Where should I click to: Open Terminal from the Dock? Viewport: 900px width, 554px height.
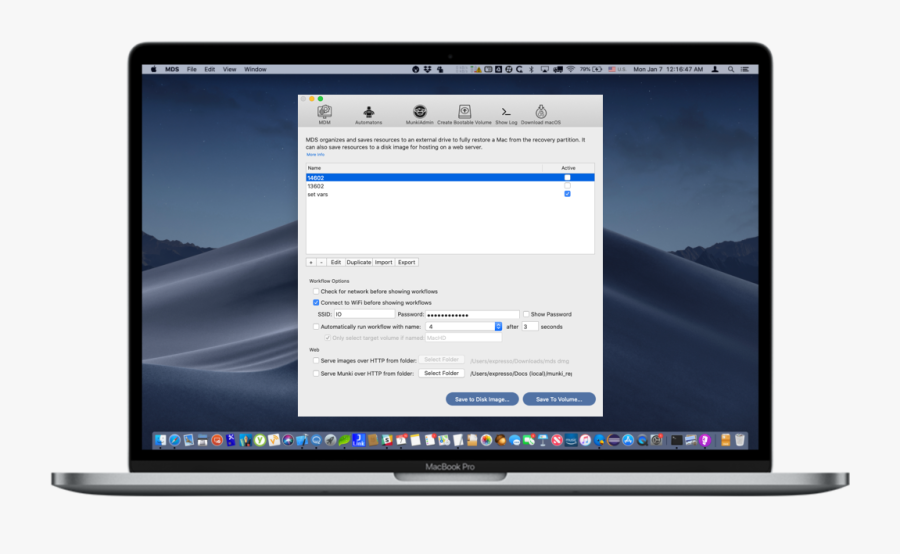[677, 440]
